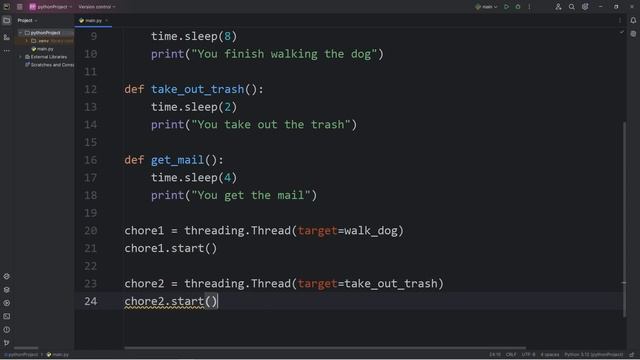640x360 pixels.
Task: Click main.py breadcrumb in status bar
Action: (x=58, y=355)
